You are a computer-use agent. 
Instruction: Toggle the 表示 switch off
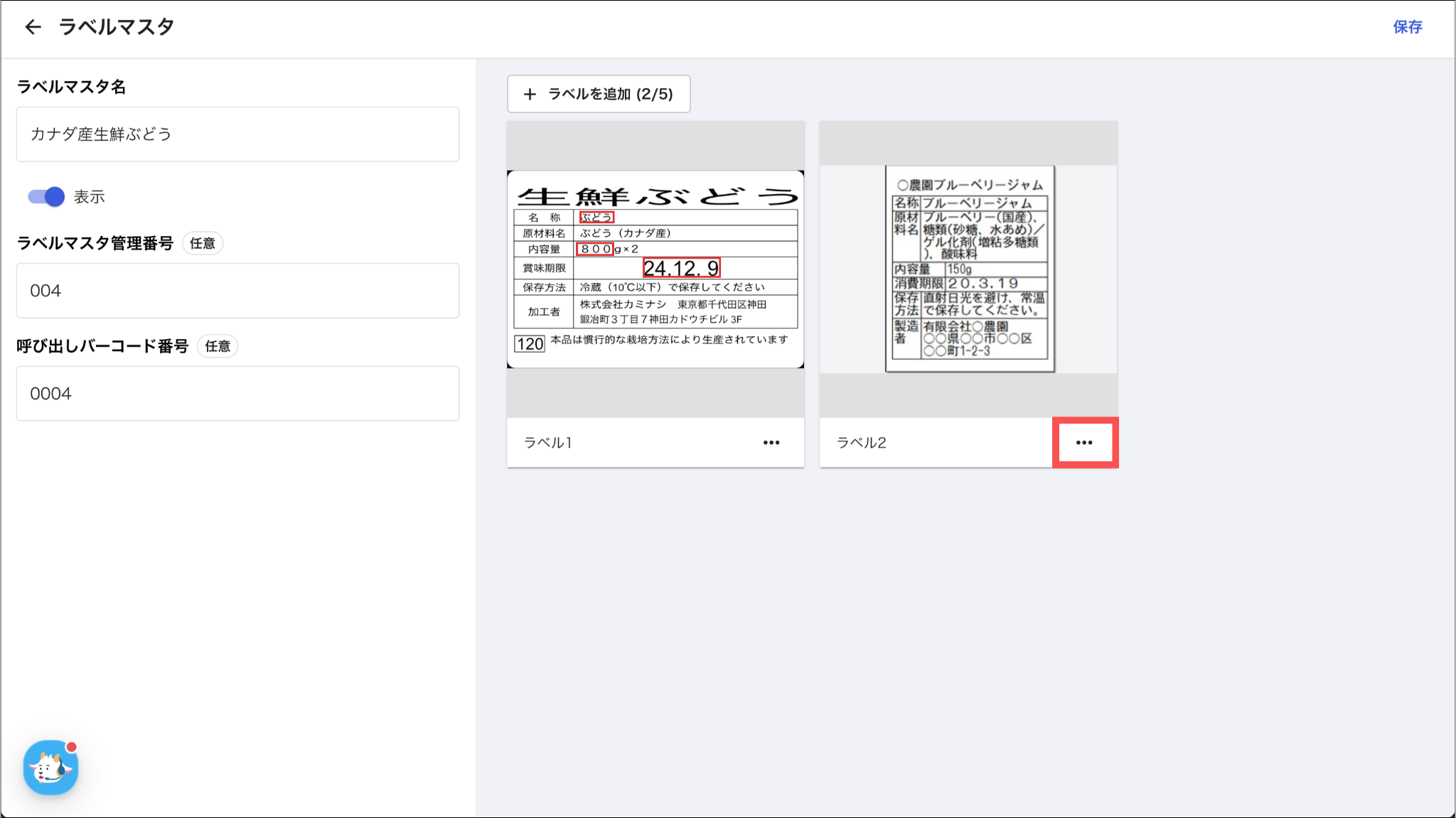tap(46, 197)
